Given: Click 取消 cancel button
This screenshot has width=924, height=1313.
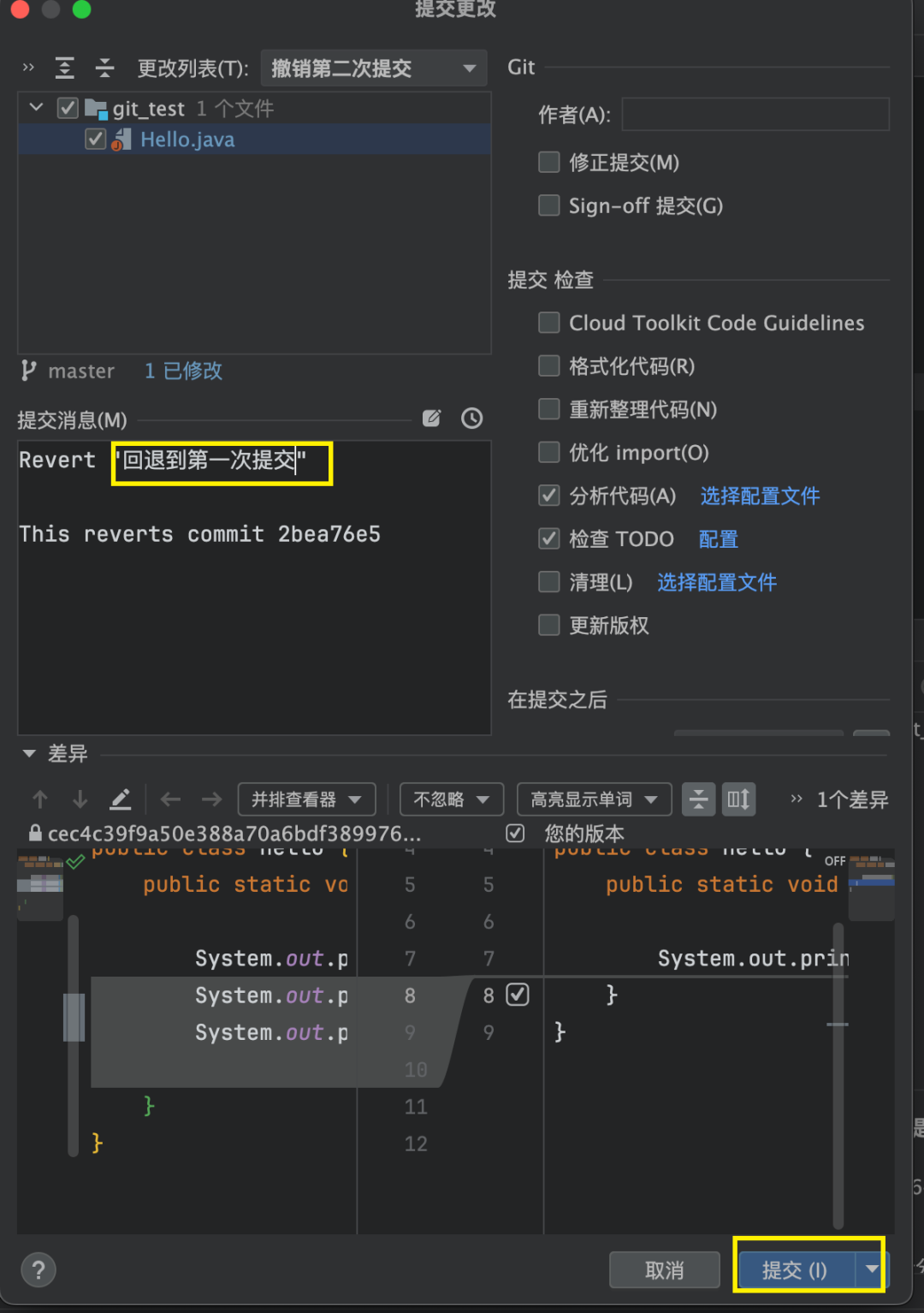Looking at the screenshot, I should [664, 1270].
